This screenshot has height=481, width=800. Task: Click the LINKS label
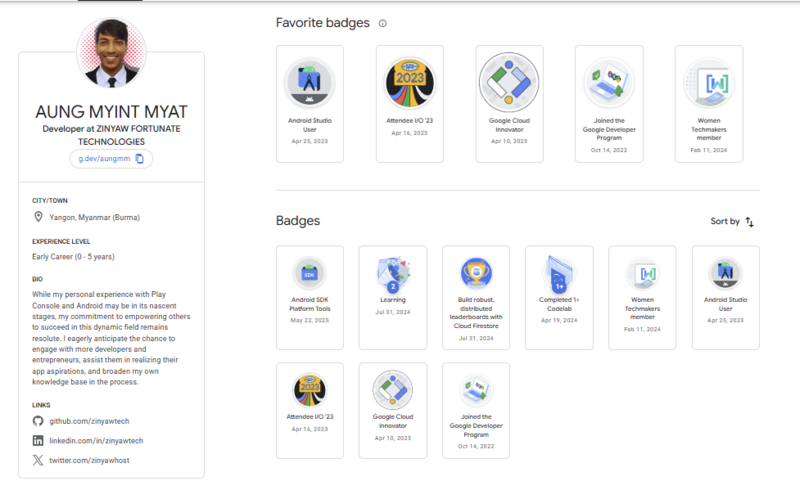pyautogui.click(x=41, y=405)
